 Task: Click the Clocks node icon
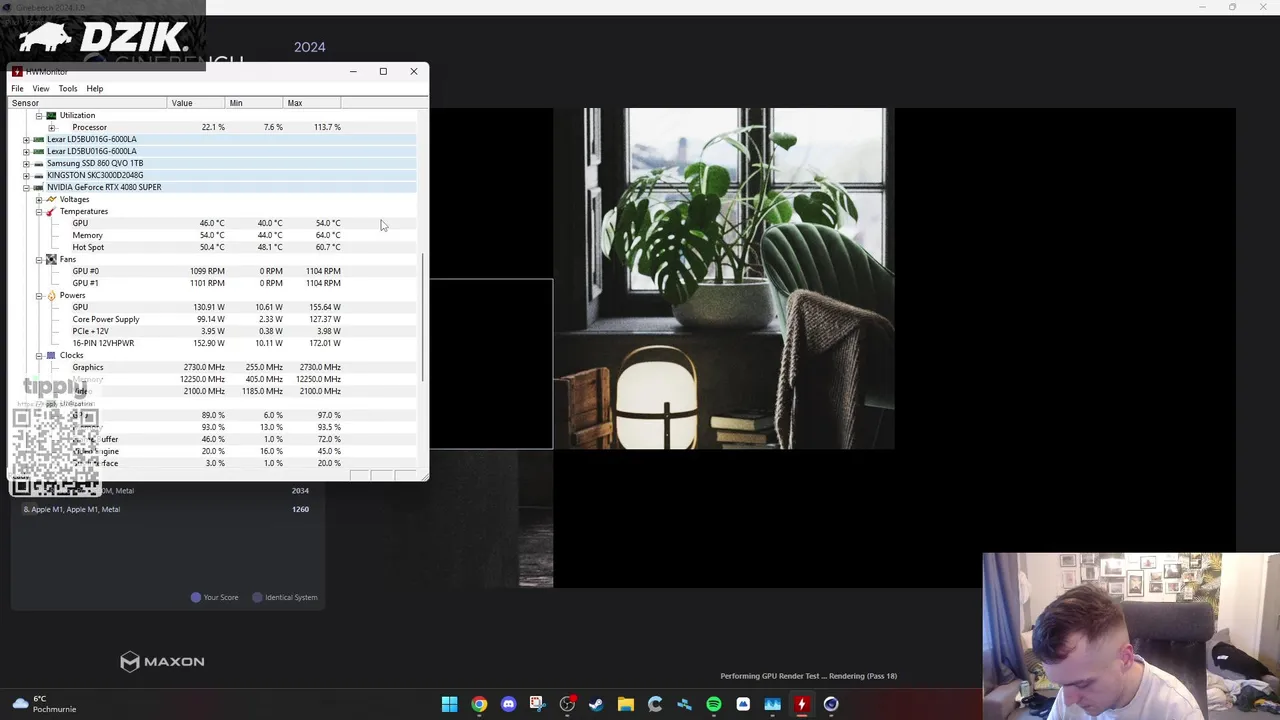(x=51, y=355)
